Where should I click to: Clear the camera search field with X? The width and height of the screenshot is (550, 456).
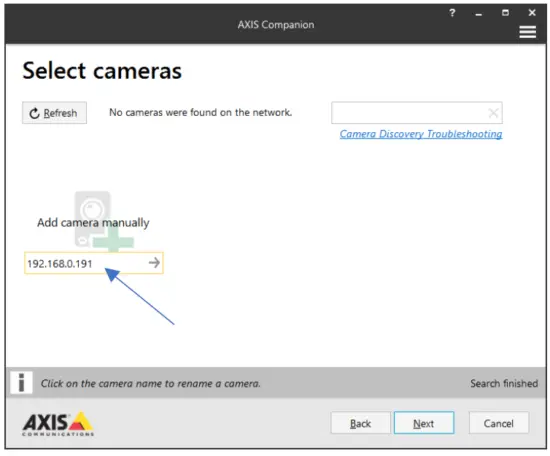(493, 113)
